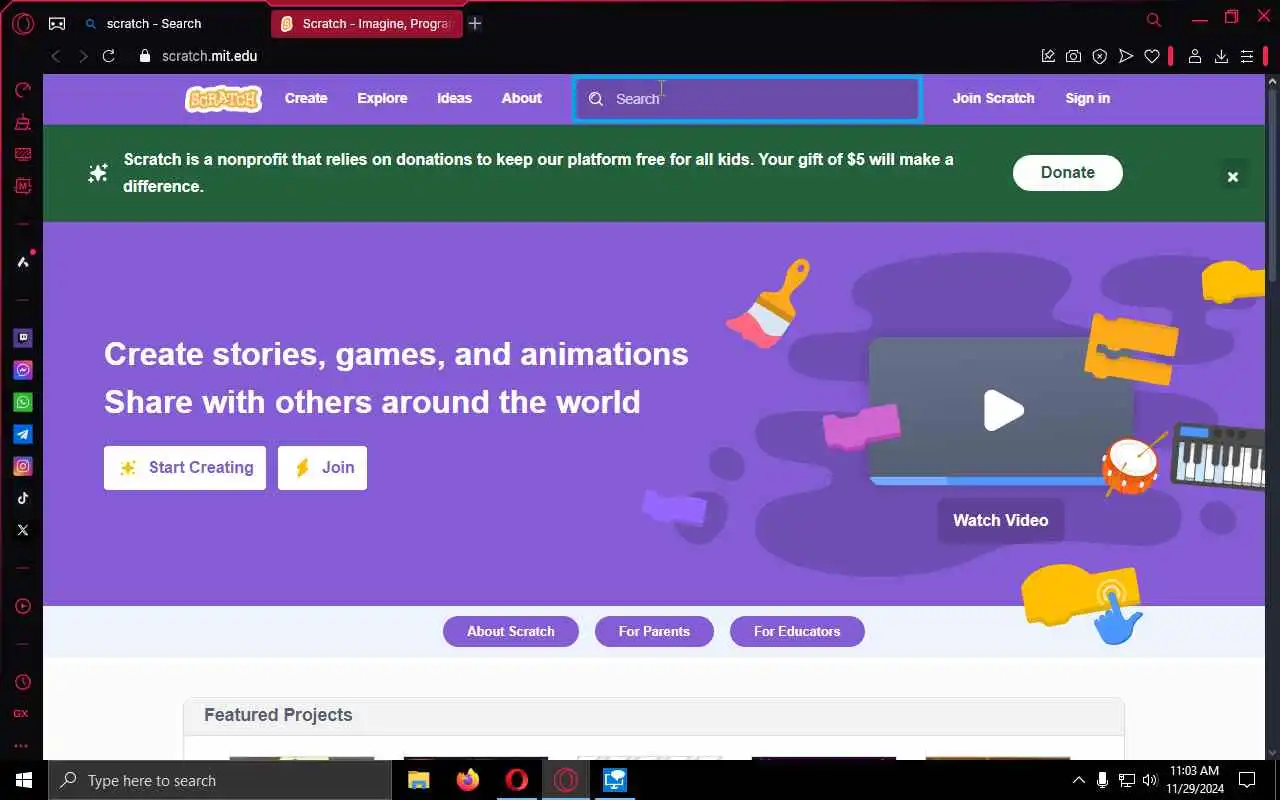Open the workspaces icon in tab bar
The image size is (1280, 800).
(x=57, y=23)
